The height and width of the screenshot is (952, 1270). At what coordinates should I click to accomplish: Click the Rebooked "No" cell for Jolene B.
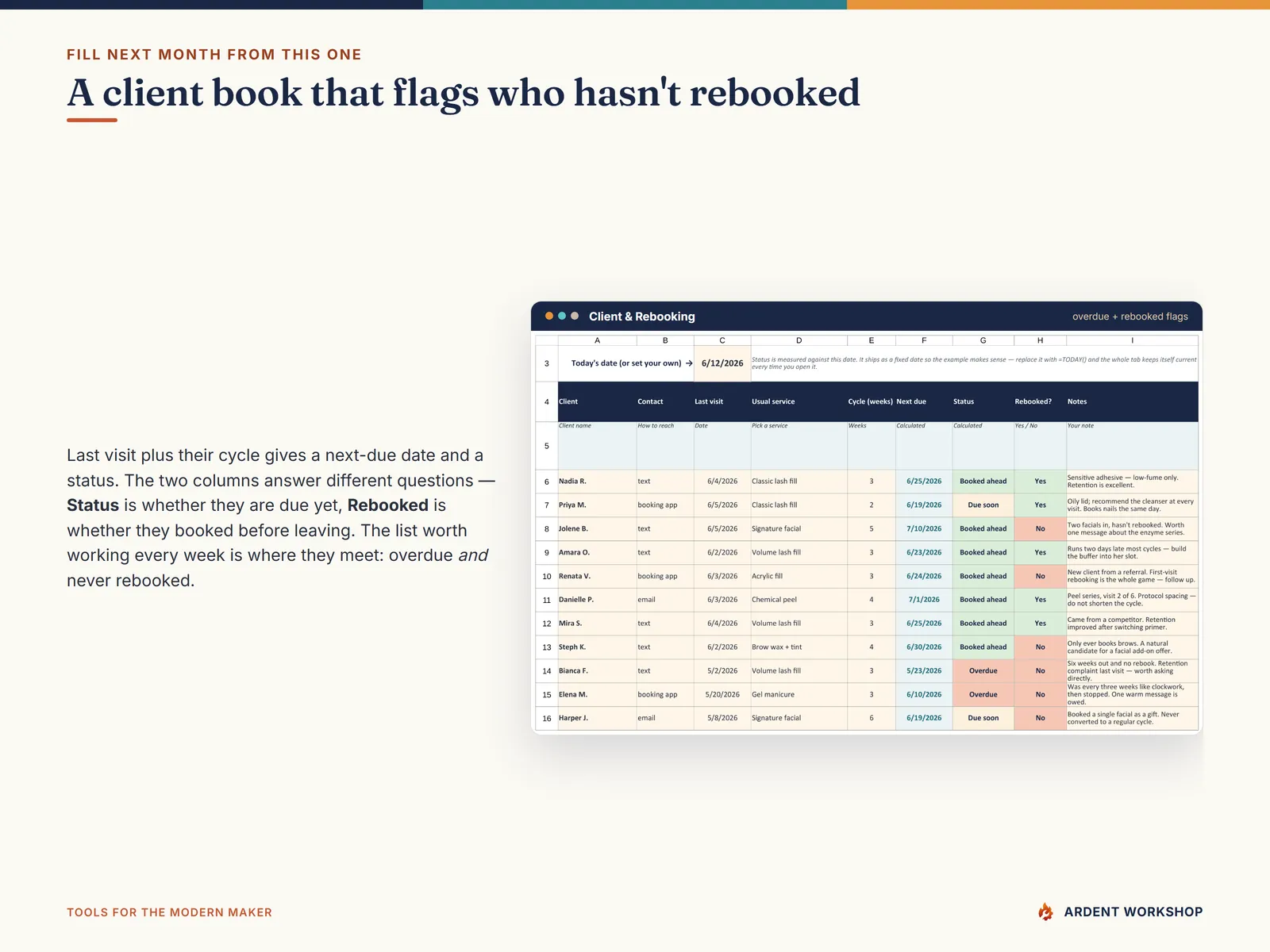pyautogui.click(x=1040, y=528)
